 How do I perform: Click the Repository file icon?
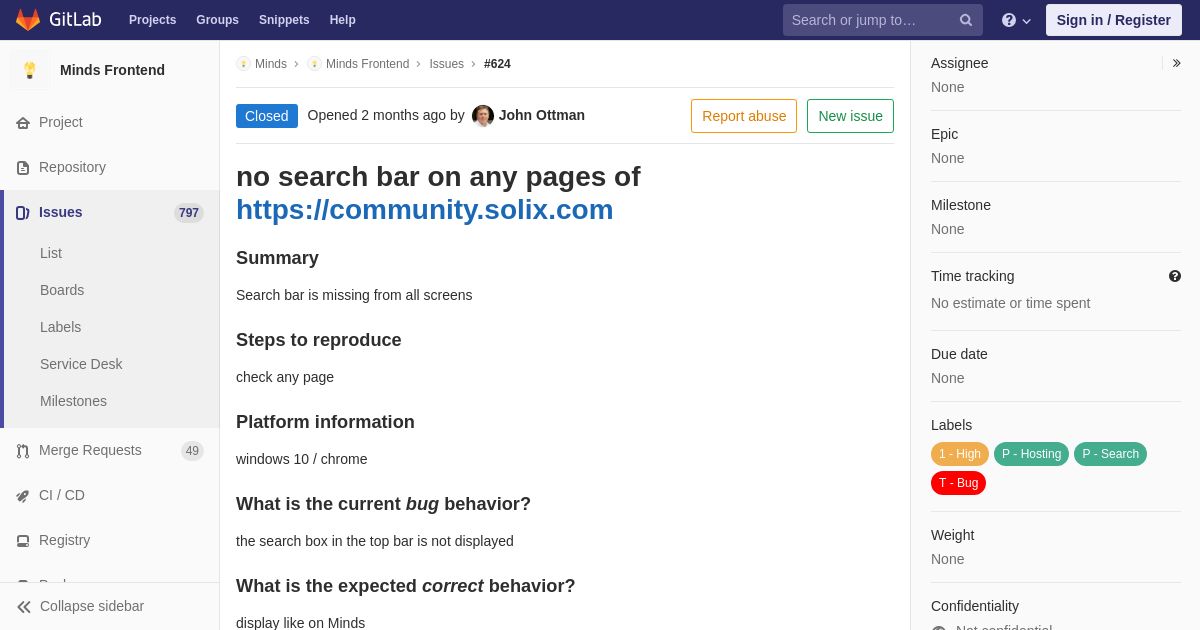click(23, 168)
